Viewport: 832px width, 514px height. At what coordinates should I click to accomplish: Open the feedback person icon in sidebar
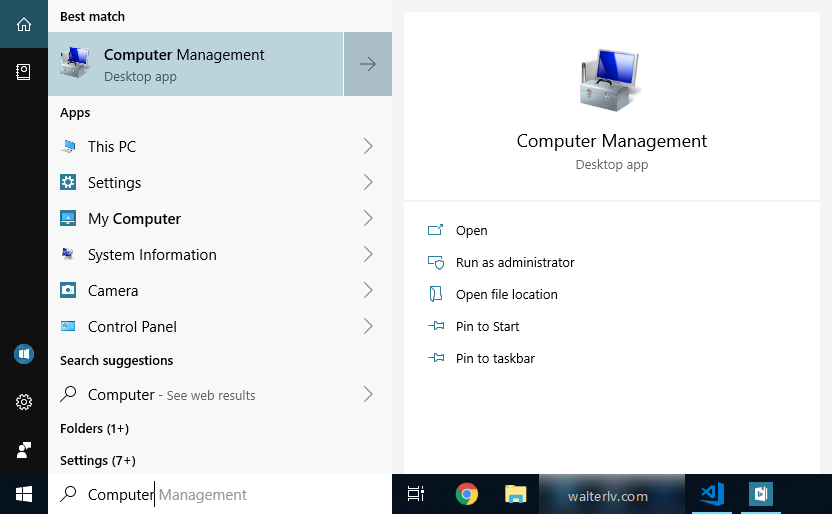[x=24, y=450]
